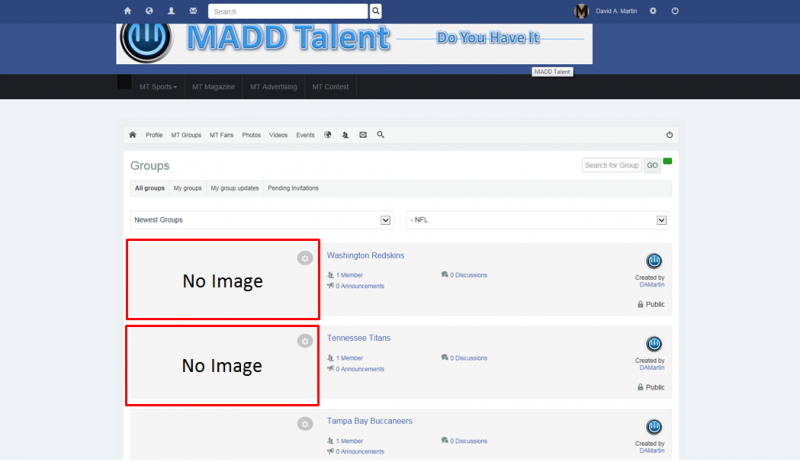Focus the top Search field

pyautogui.click(x=288, y=11)
